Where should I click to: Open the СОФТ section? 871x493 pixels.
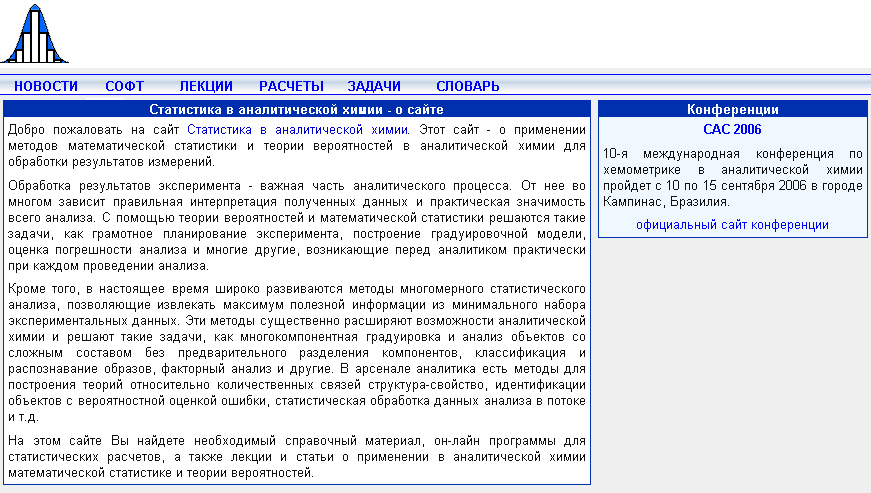click(124, 87)
